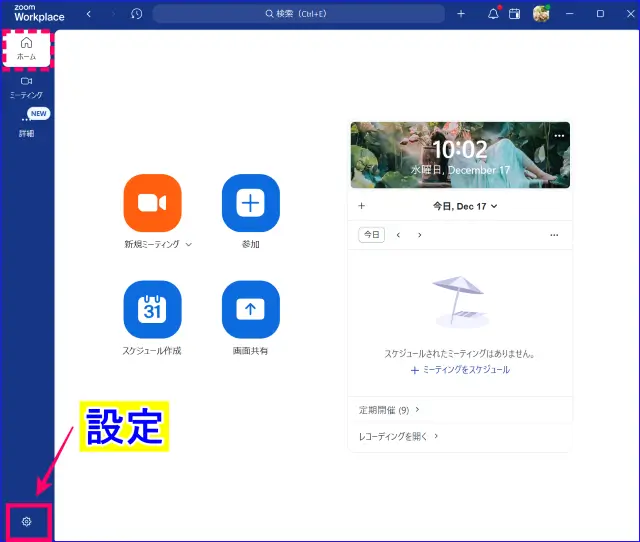The image size is (640, 542).
Task: Expand the 新規ミーティング dropdown arrow
Action: pos(189,244)
